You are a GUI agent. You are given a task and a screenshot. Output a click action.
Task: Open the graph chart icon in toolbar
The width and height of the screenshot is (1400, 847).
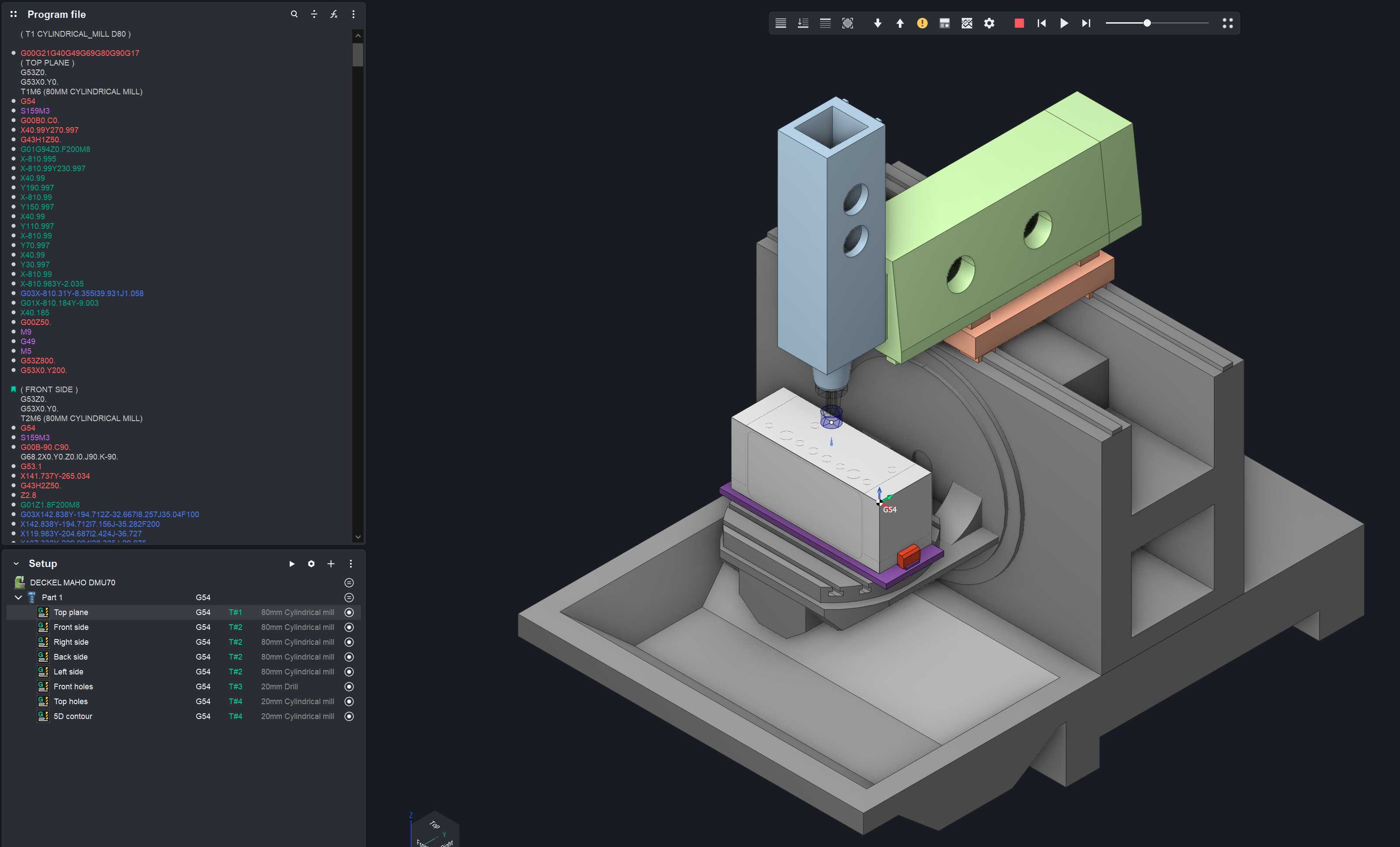point(967,23)
